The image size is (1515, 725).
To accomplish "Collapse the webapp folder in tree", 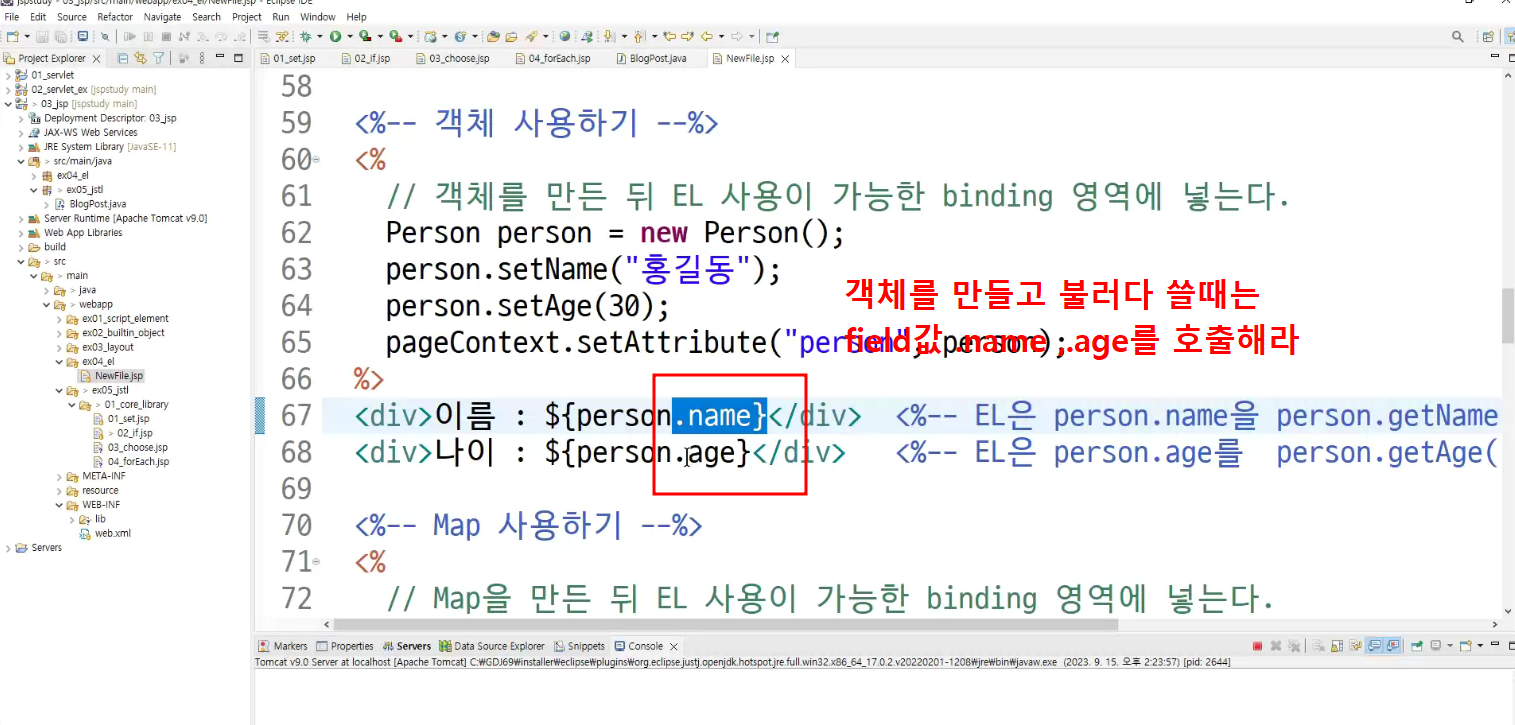I will [x=46, y=304].
